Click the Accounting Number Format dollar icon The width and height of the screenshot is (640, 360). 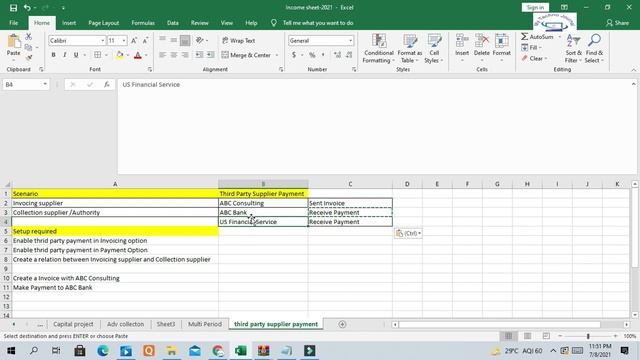294,55
